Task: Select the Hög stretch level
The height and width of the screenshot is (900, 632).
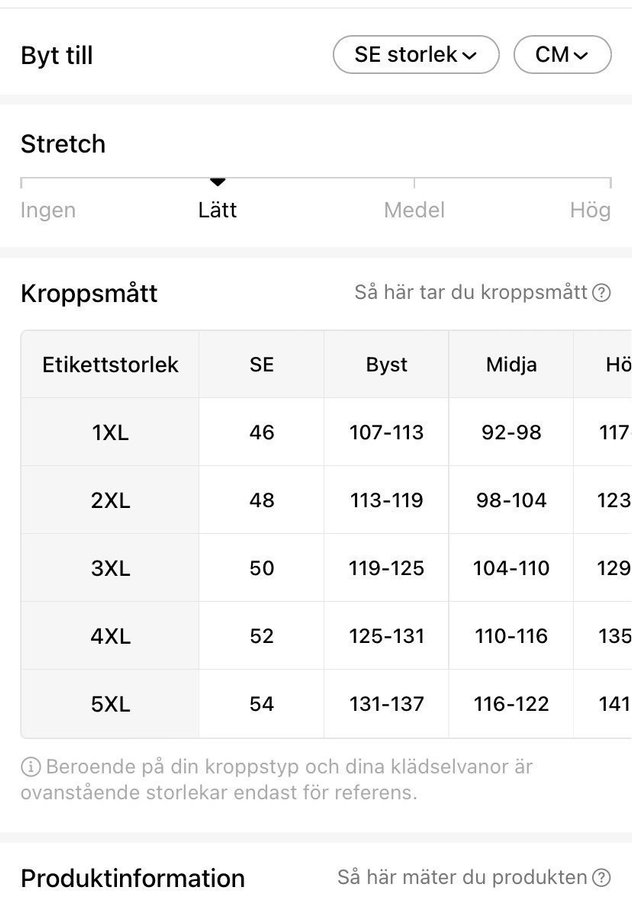Action: point(589,210)
